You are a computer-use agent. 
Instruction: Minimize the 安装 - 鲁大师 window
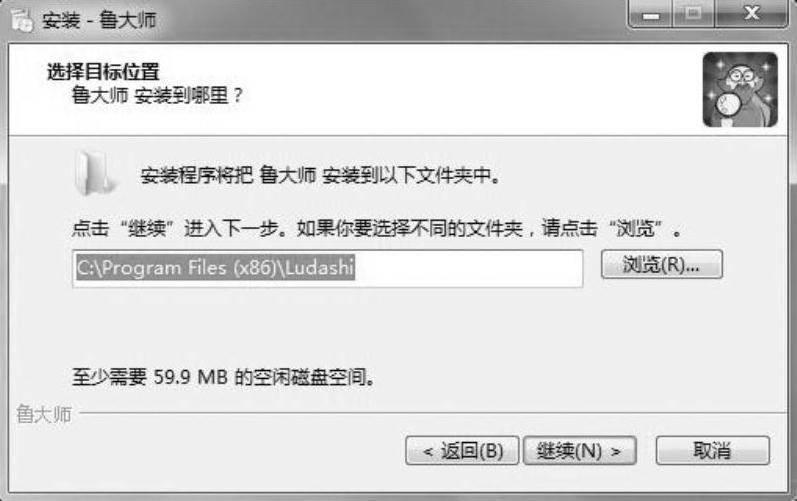tap(651, 14)
